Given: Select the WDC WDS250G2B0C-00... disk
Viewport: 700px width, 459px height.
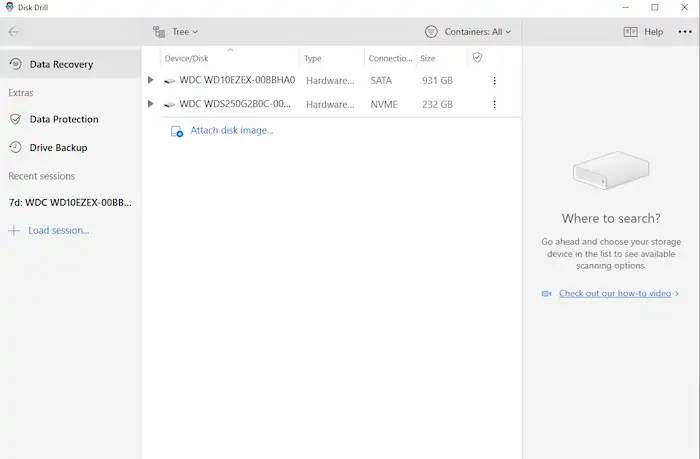Looking at the screenshot, I should [235, 104].
